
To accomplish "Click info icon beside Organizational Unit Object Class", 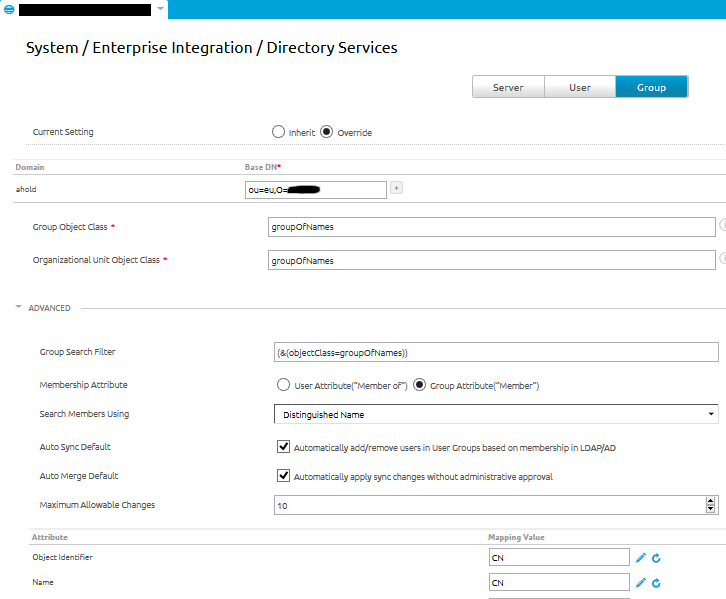I will [722, 259].
